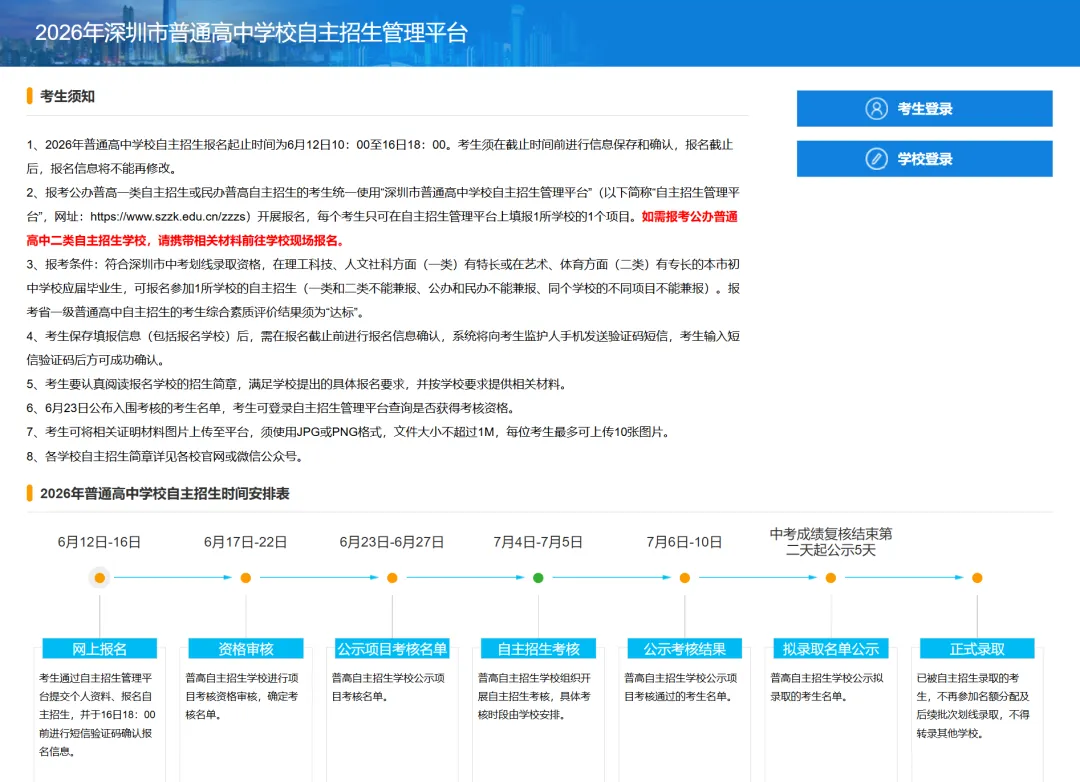Click notice item 8 about 各校官网或微信公众号
Viewport: 1080px width, 782px height.
click(x=165, y=456)
